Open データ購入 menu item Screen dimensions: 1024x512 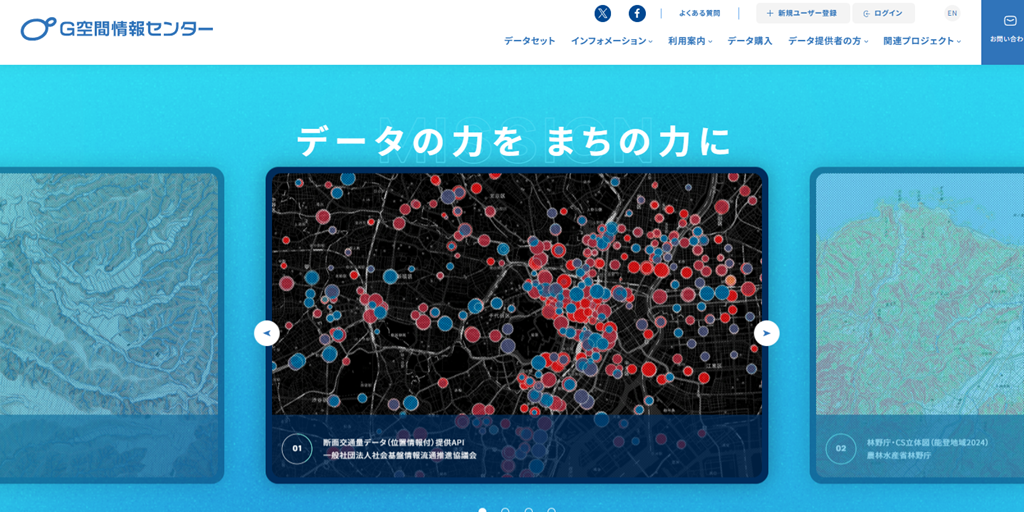[750, 40]
